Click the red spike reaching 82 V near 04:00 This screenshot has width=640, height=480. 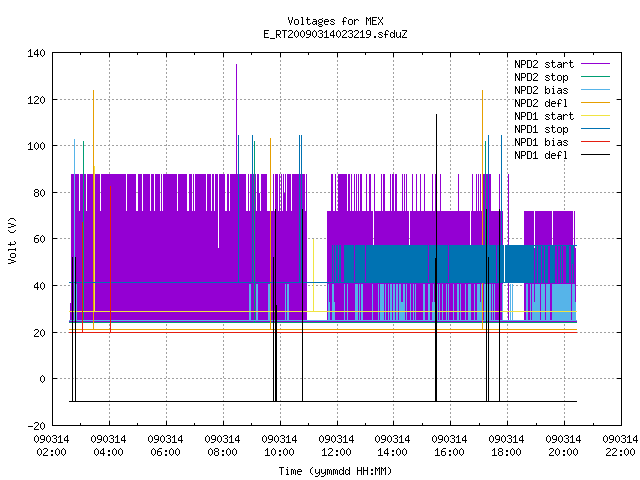coord(110,259)
